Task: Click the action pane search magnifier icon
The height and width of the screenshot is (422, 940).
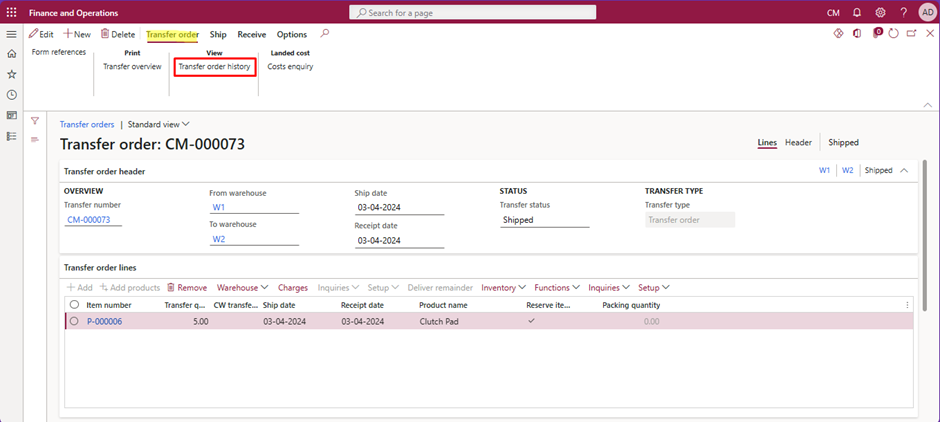Action: (324, 34)
